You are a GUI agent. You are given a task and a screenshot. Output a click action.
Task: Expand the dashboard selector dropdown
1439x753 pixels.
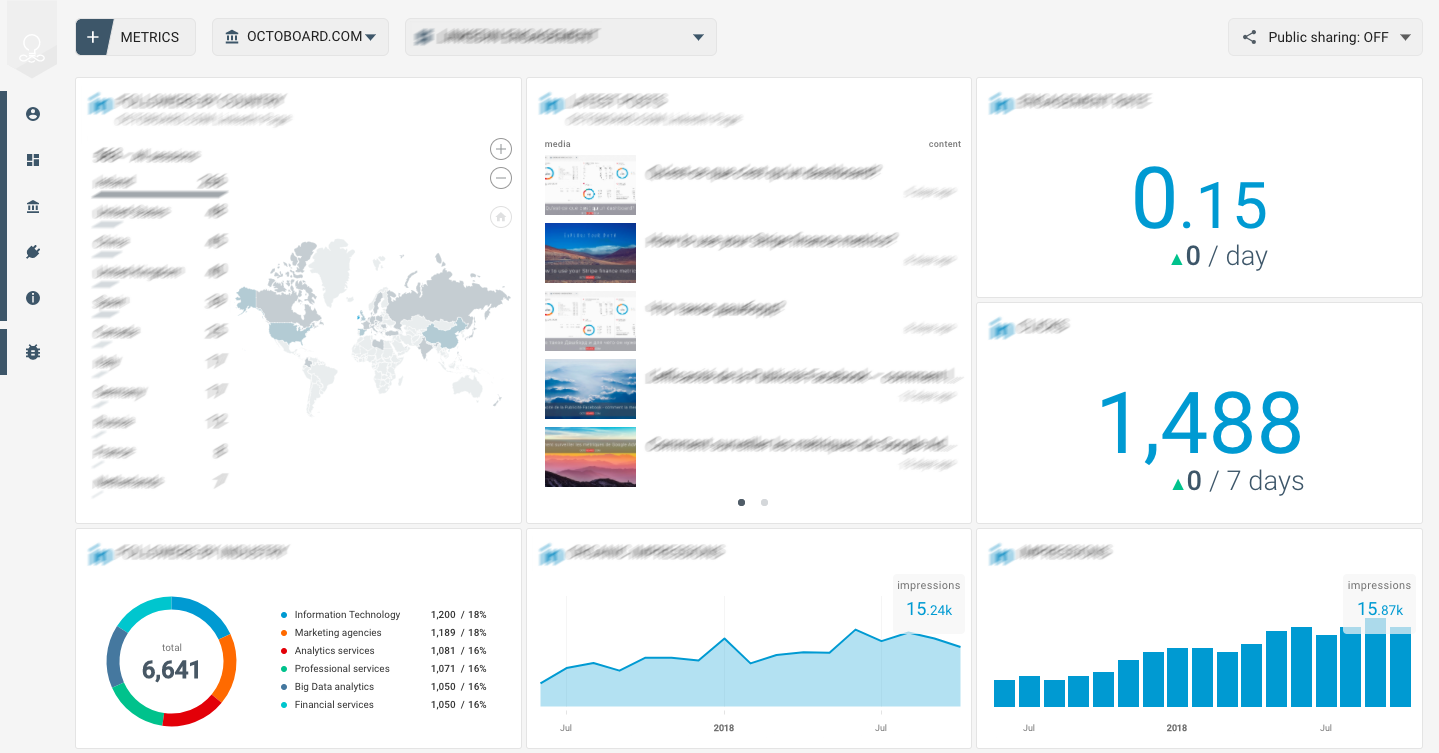[x=698, y=36]
